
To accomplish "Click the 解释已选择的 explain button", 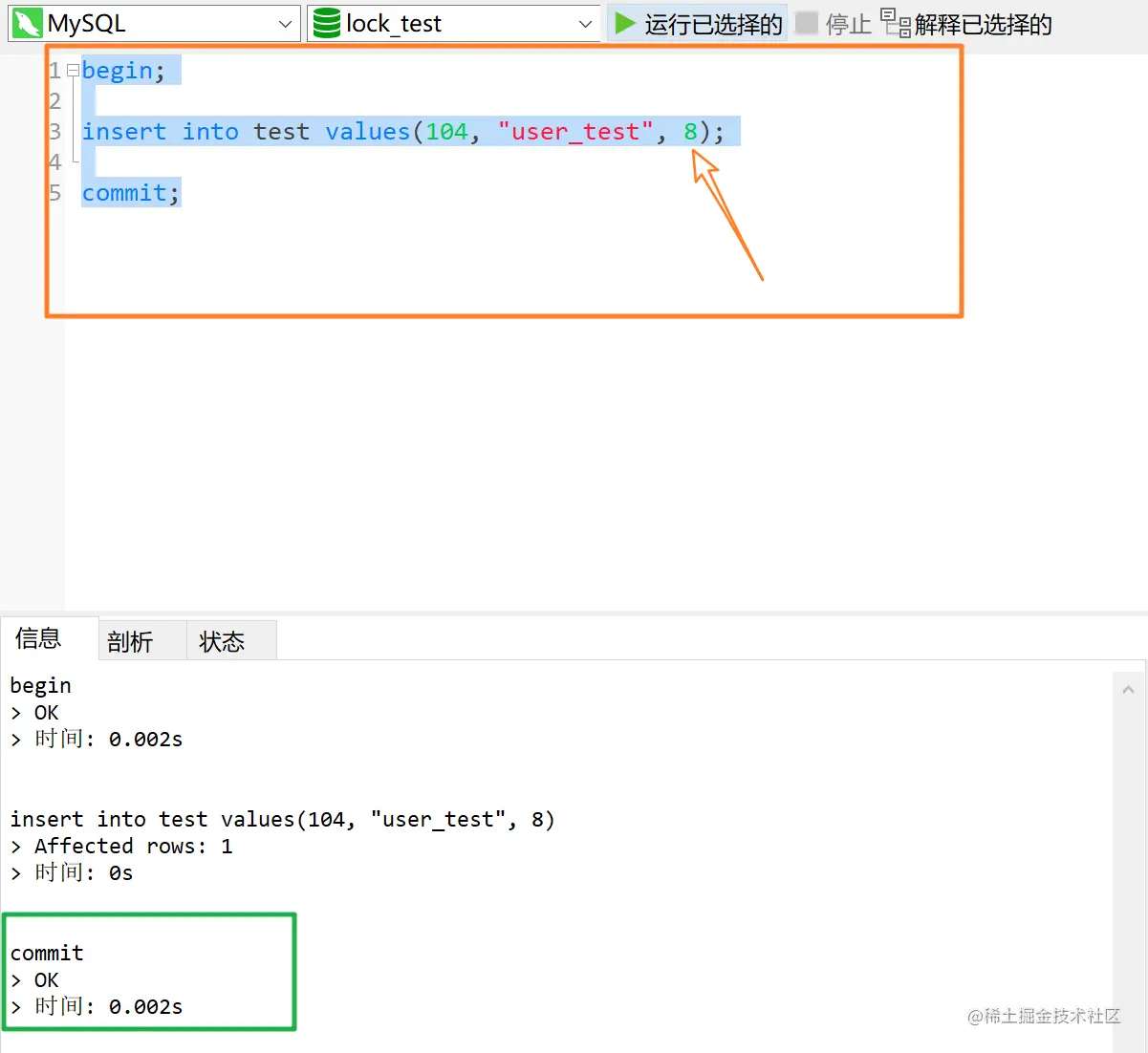I will pyautogui.click(x=966, y=24).
